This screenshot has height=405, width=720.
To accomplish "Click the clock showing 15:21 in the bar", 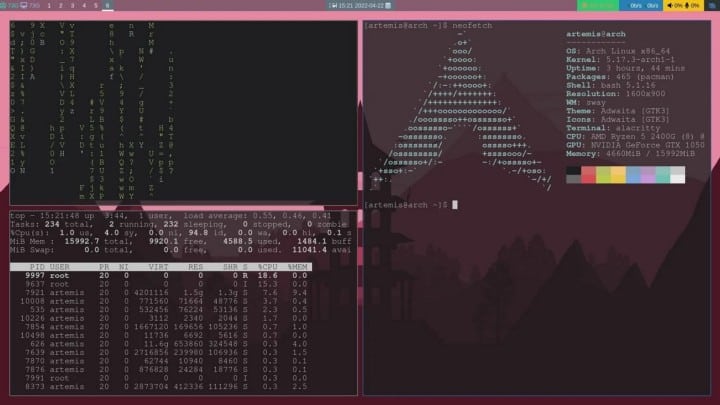I will coord(347,6).
